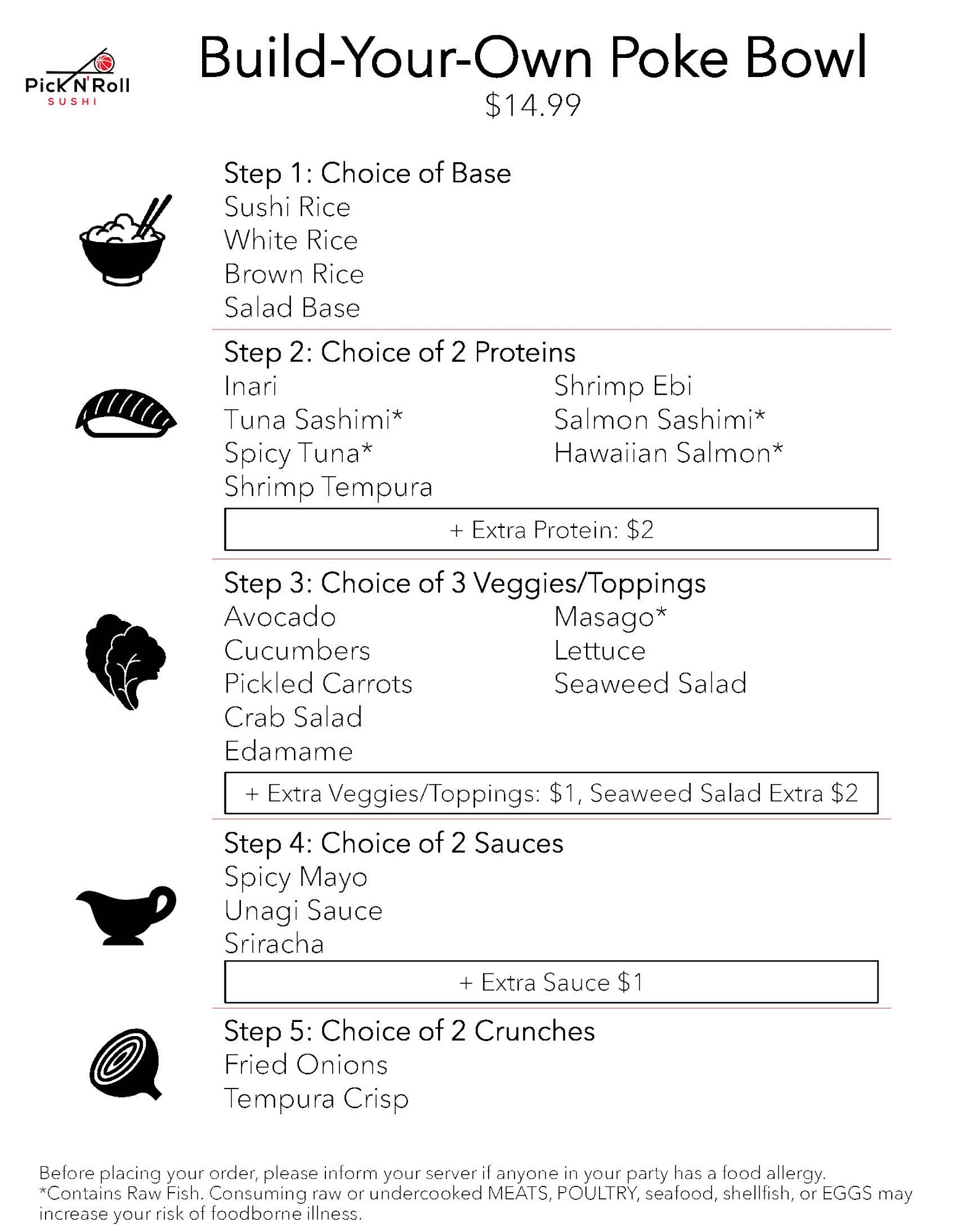
Task: Pick Tempura Crisp crunch option
Action: point(316,1099)
